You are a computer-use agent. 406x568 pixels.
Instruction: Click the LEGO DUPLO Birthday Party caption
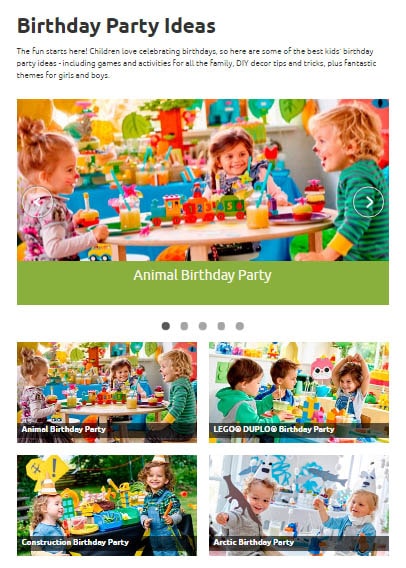click(x=273, y=429)
